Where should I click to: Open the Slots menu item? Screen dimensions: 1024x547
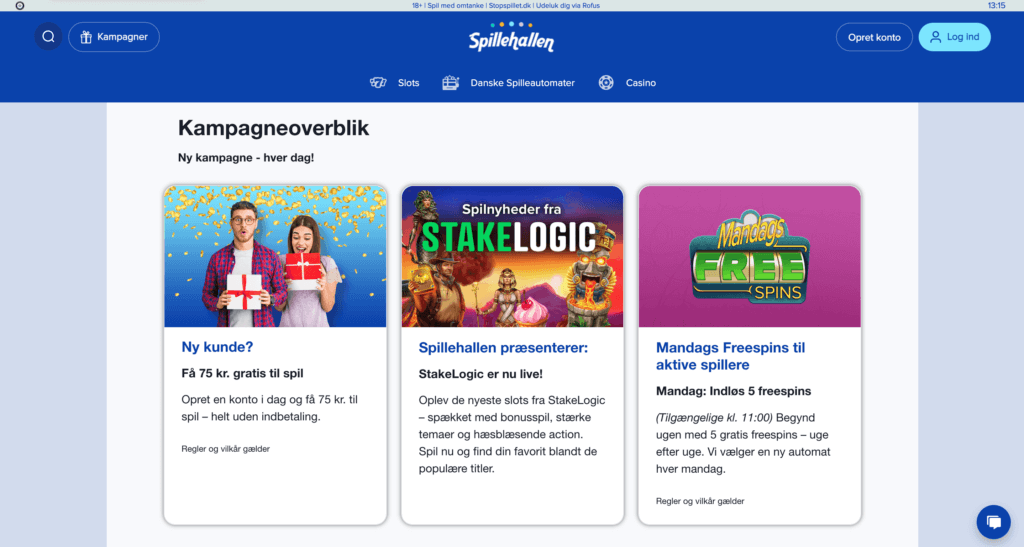coord(408,83)
